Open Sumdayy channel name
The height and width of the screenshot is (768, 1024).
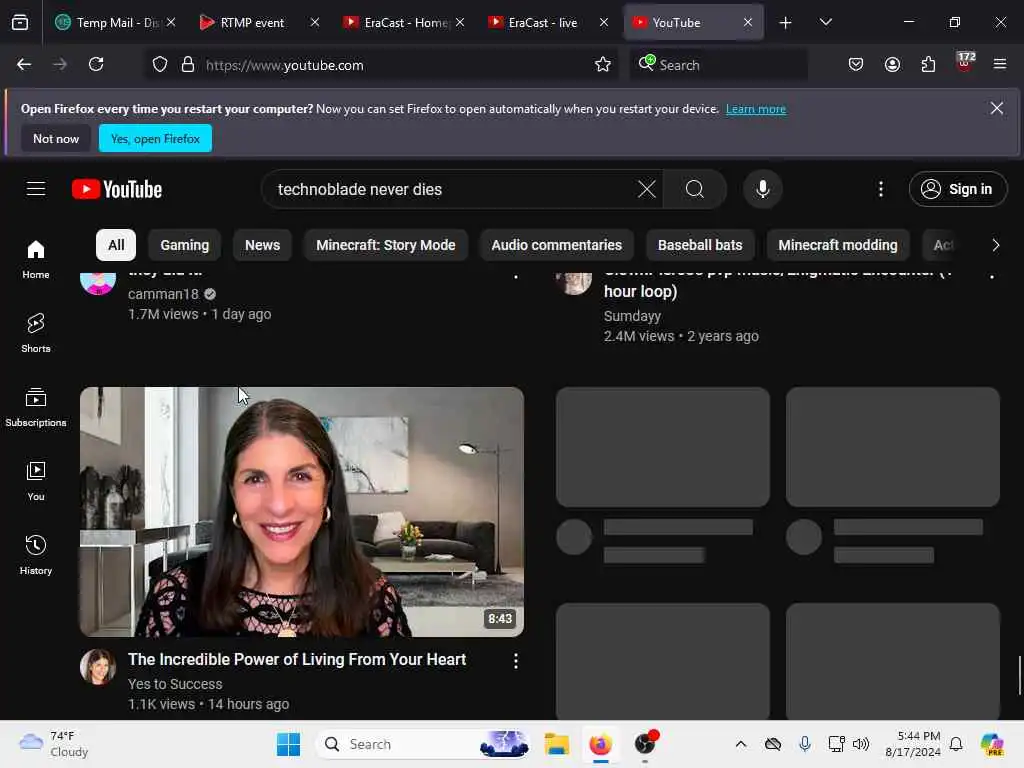[x=632, y=316]
